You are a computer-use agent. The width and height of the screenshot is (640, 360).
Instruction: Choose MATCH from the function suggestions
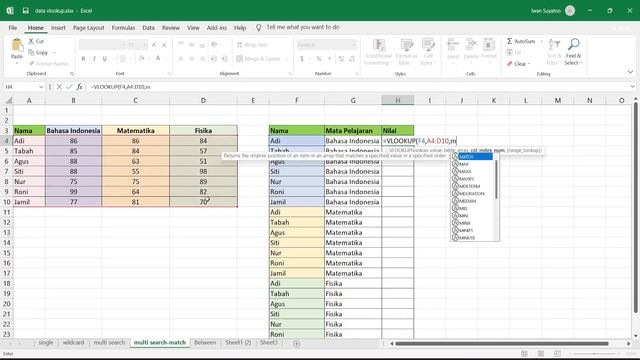pos(472,157)
